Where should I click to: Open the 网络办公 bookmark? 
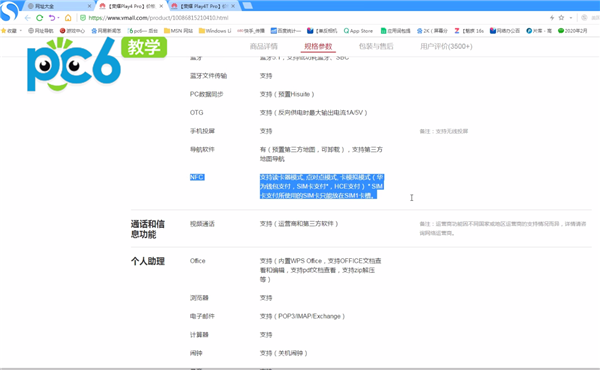click(x=505, y=31)
